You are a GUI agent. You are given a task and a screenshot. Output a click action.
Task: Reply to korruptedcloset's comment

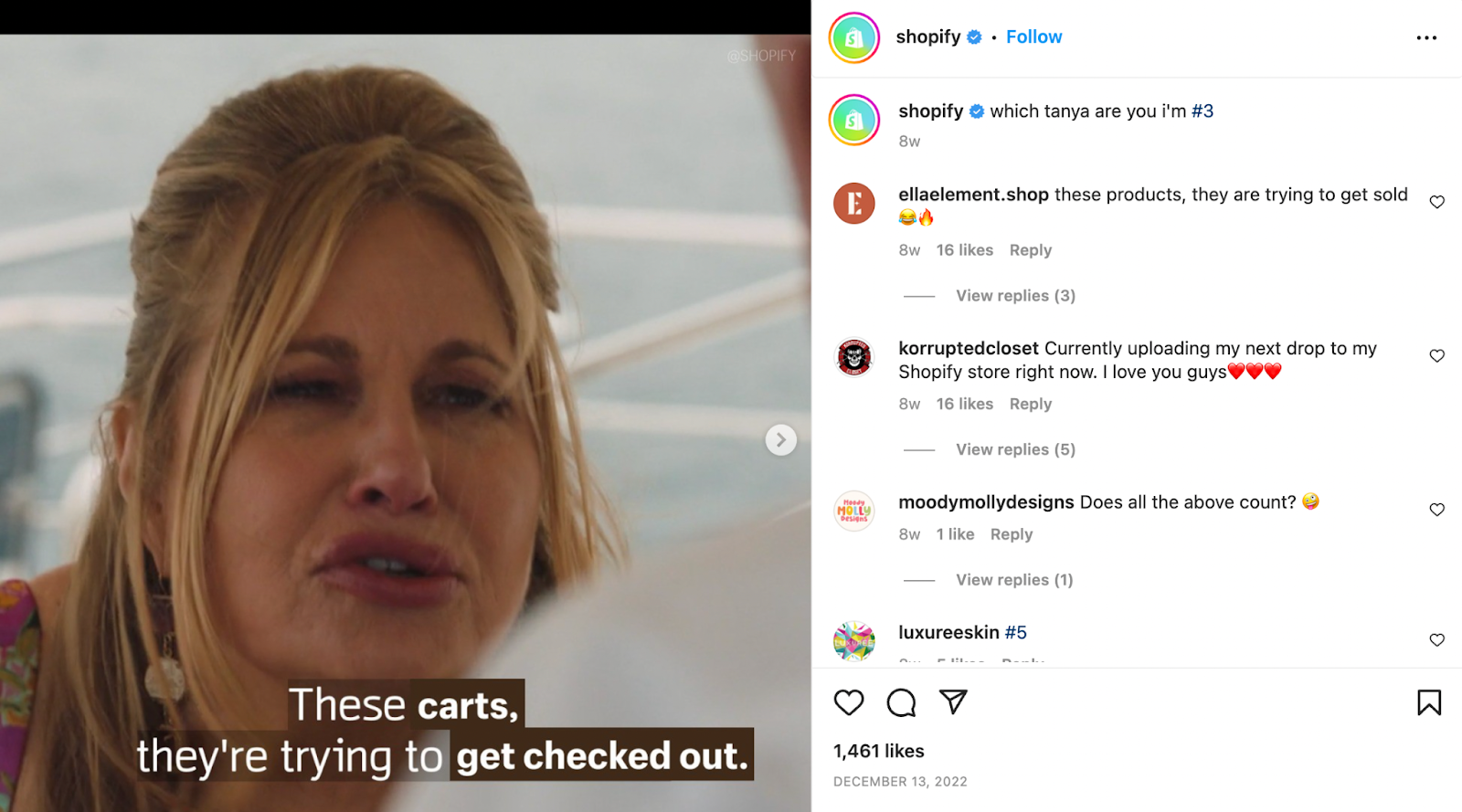[x=1031, y=404]
